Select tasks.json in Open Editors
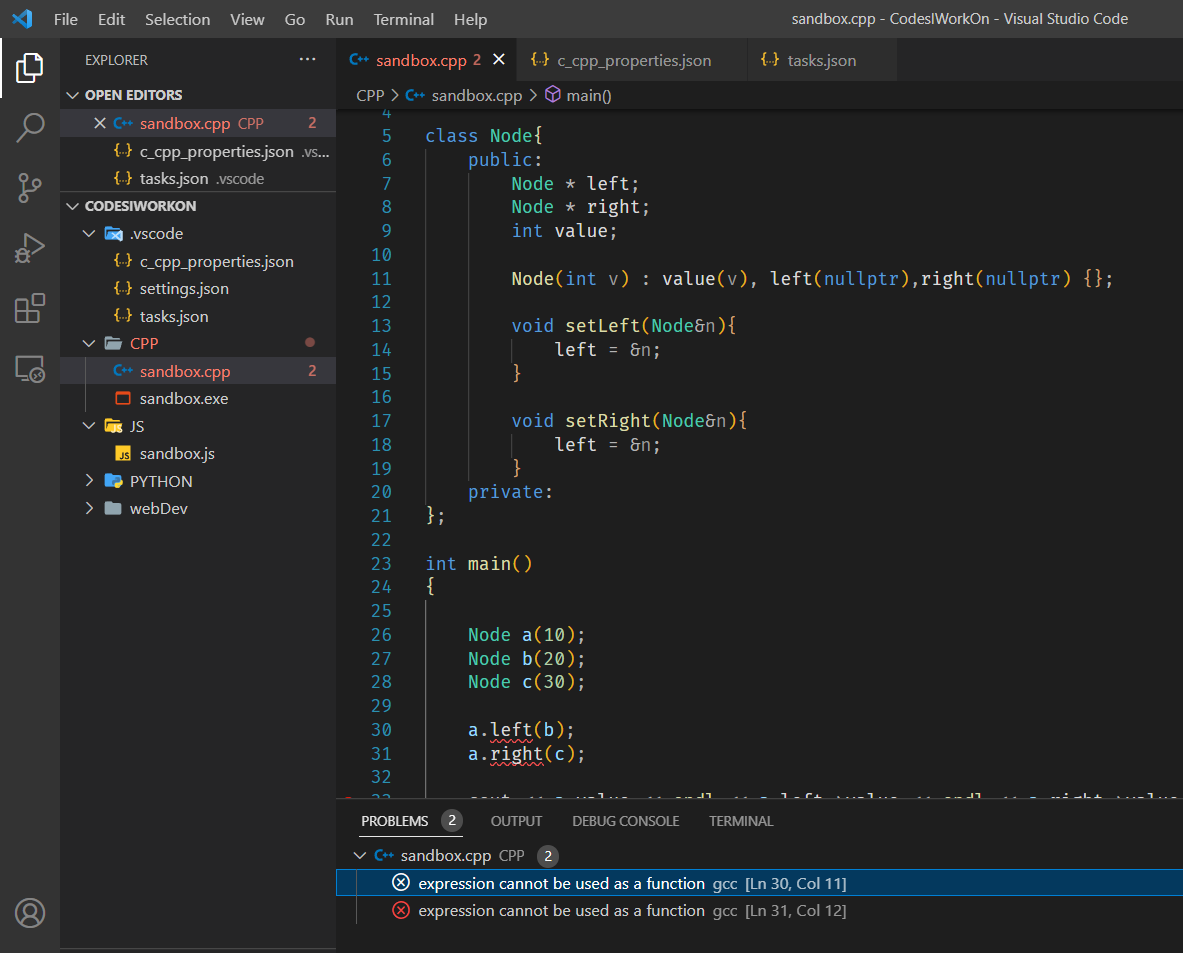The height and width of the screenshot is (953, 1183). pyautogui.click(x=198, y=179)
